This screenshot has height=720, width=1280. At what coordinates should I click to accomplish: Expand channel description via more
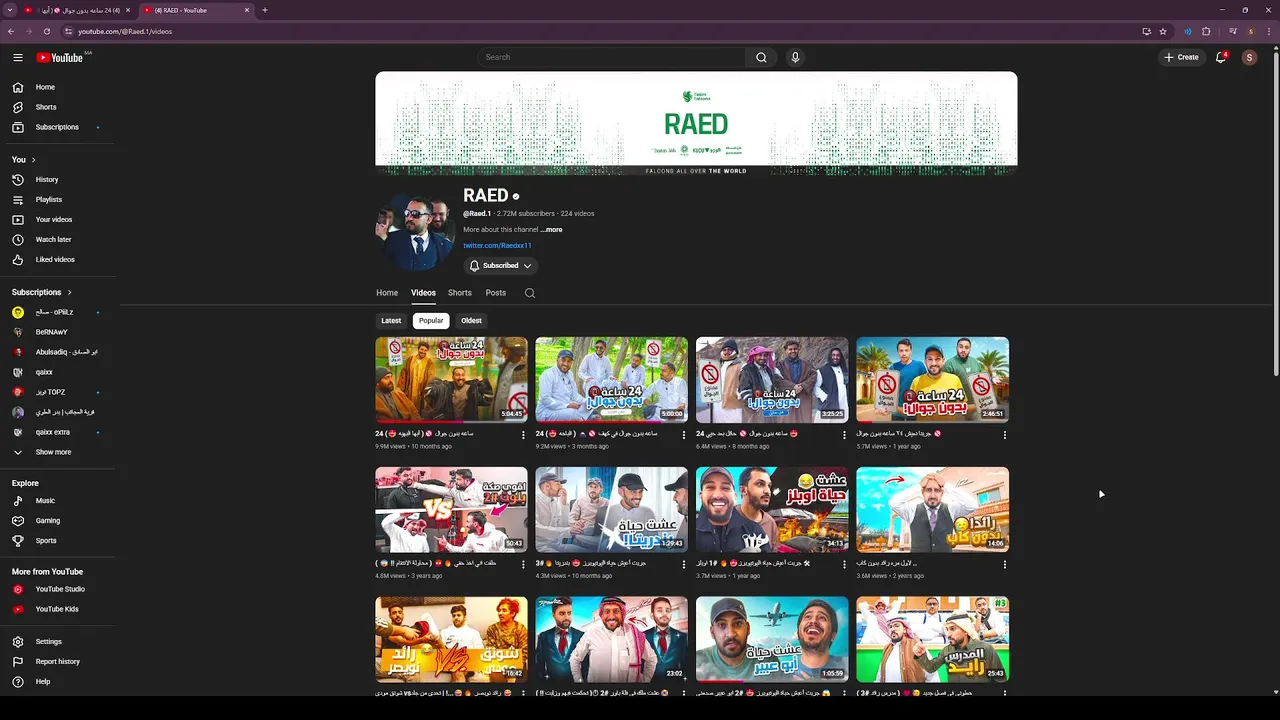552,230
